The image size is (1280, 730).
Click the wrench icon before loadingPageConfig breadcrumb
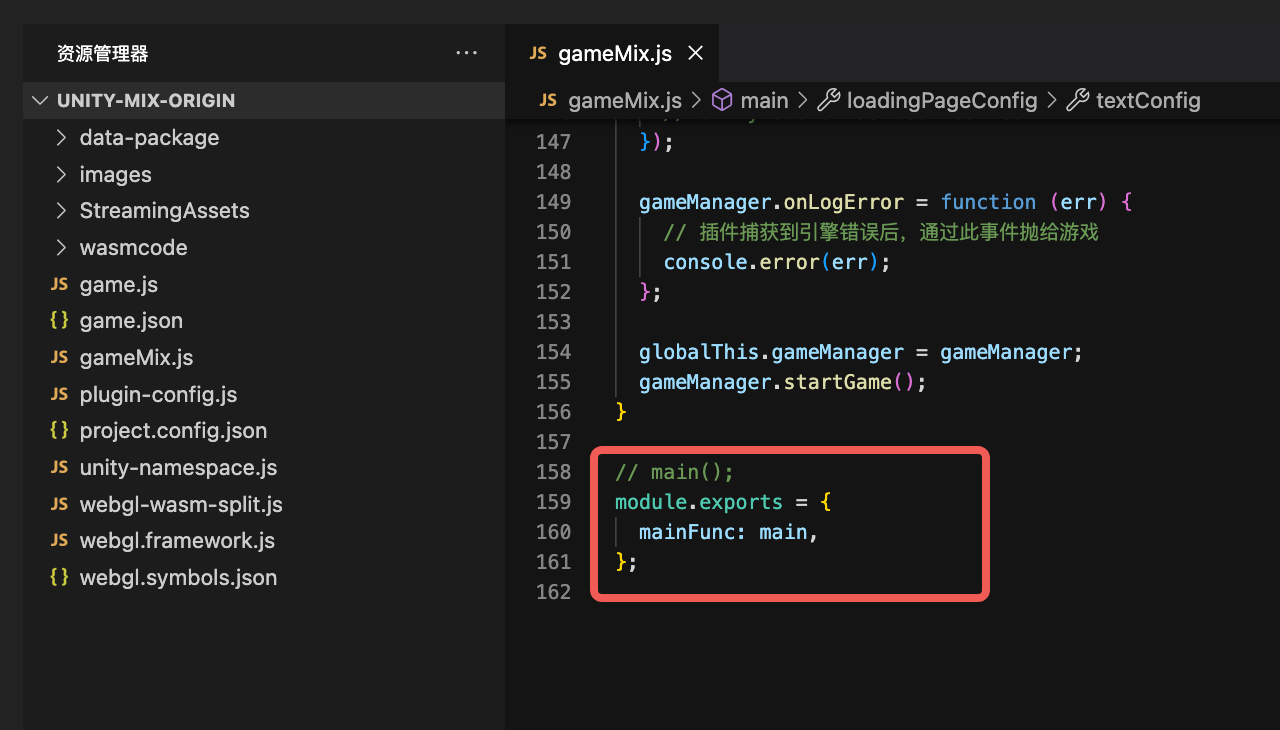click(x=828, y=100)
